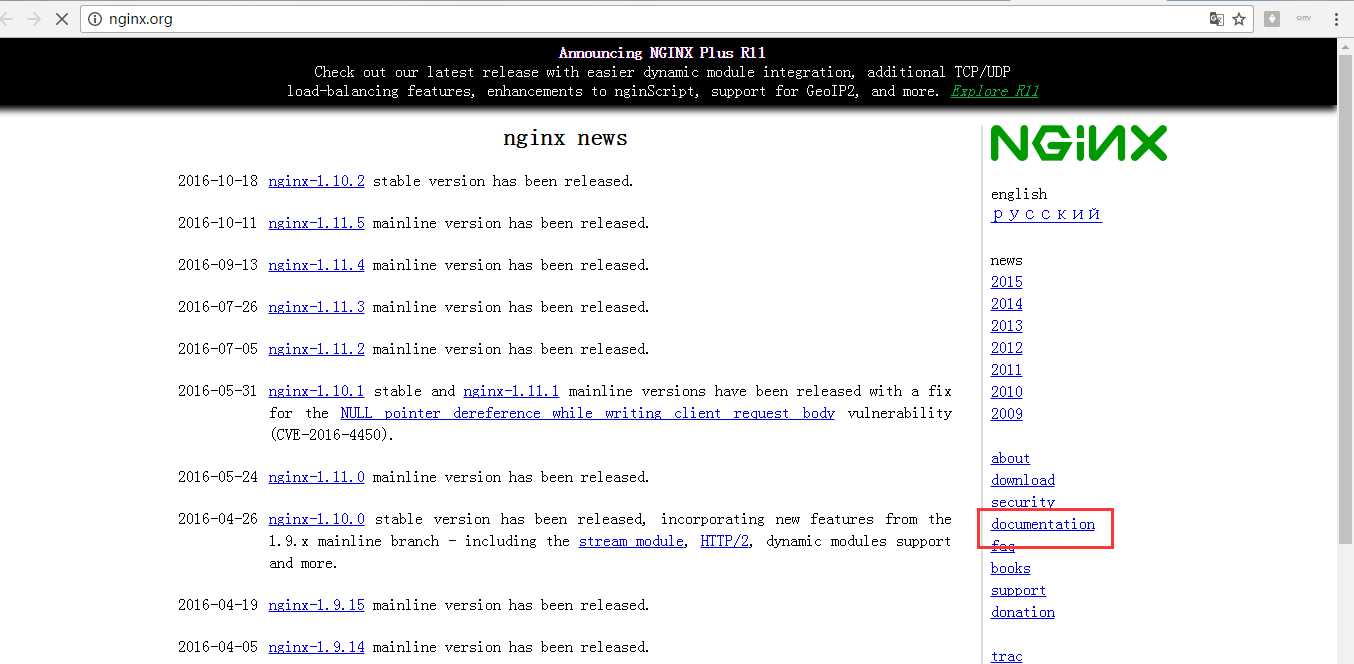Click the date 2016-10-18
The height and width of the screenshot is (664, 1354).
pos(218,182)
